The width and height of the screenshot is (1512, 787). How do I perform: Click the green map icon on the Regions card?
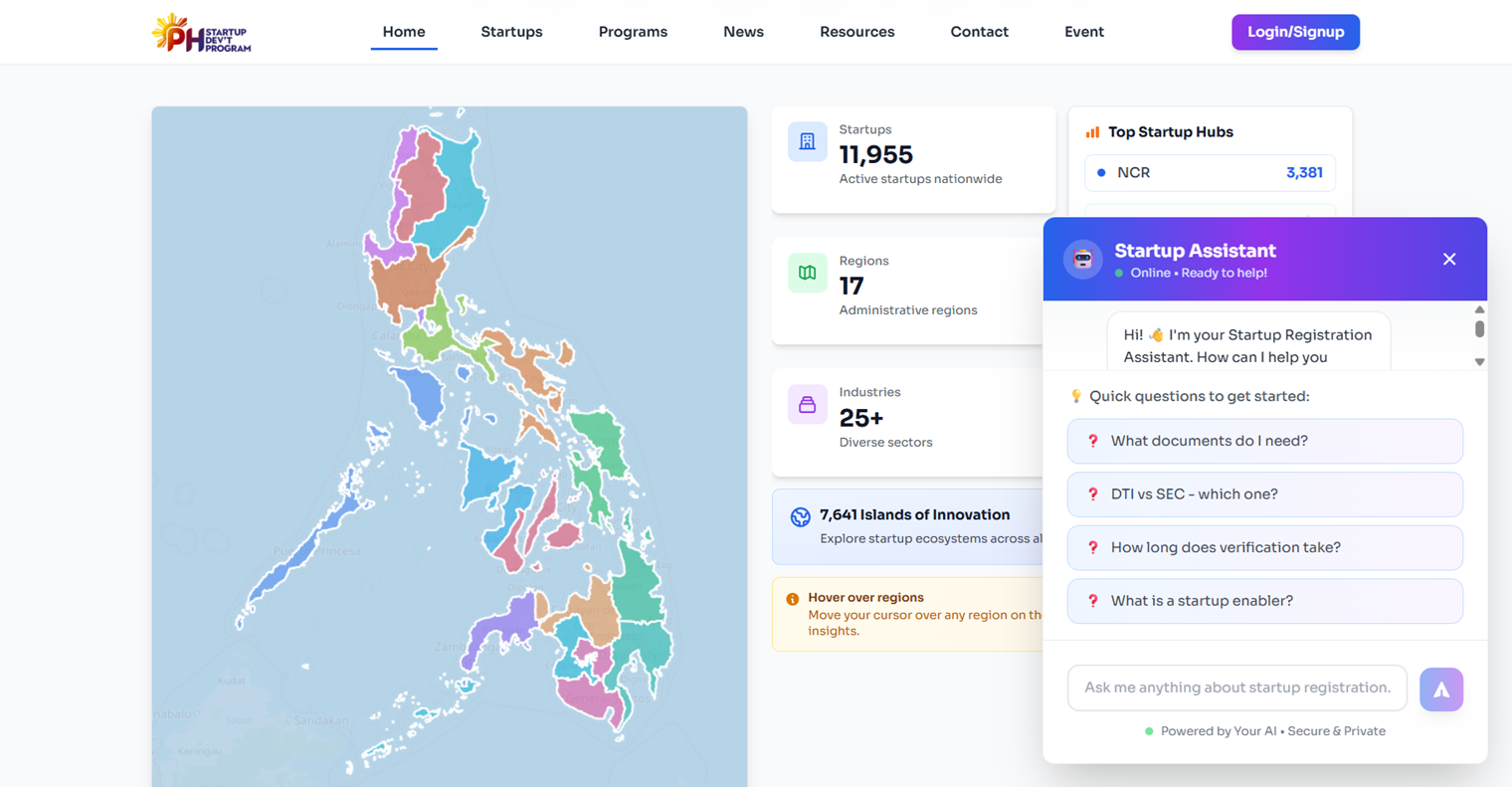pyautogui.click(x=807, y=273)
